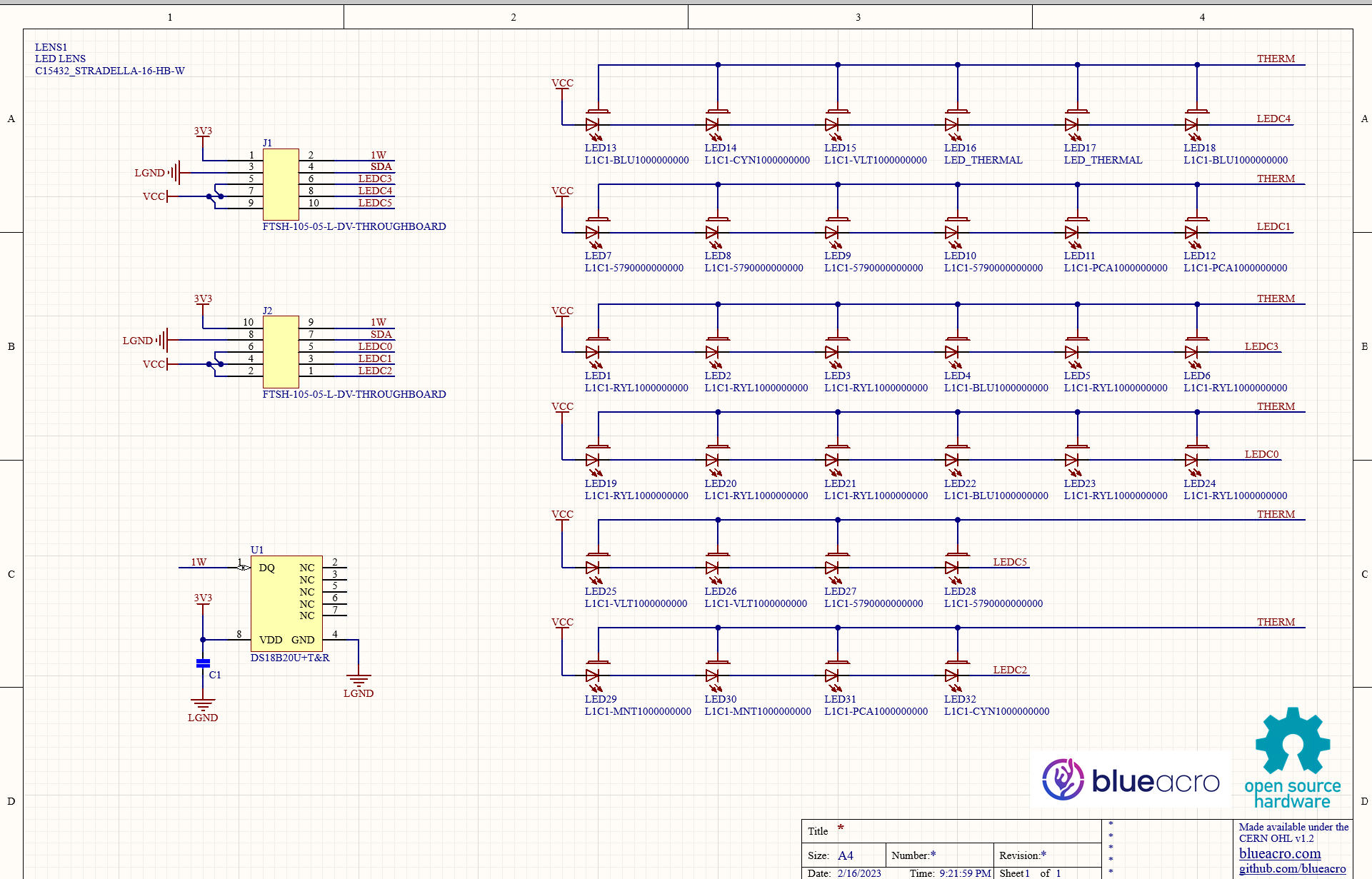Click LGND ground symbol at U1 GND pin
The width and height of the screenshot is (1372, 879).
[359, 685]
